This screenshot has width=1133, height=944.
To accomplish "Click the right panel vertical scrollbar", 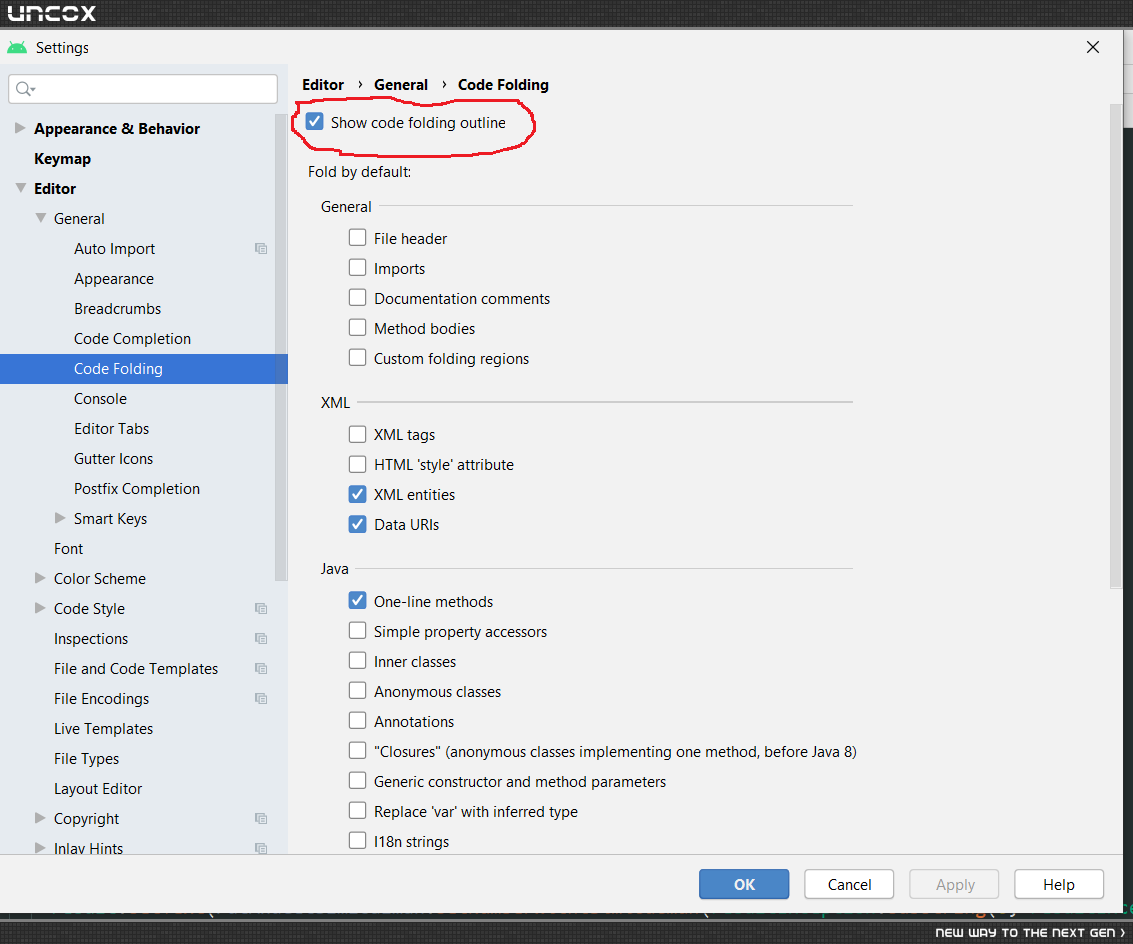I will (x=1116, y=346).
